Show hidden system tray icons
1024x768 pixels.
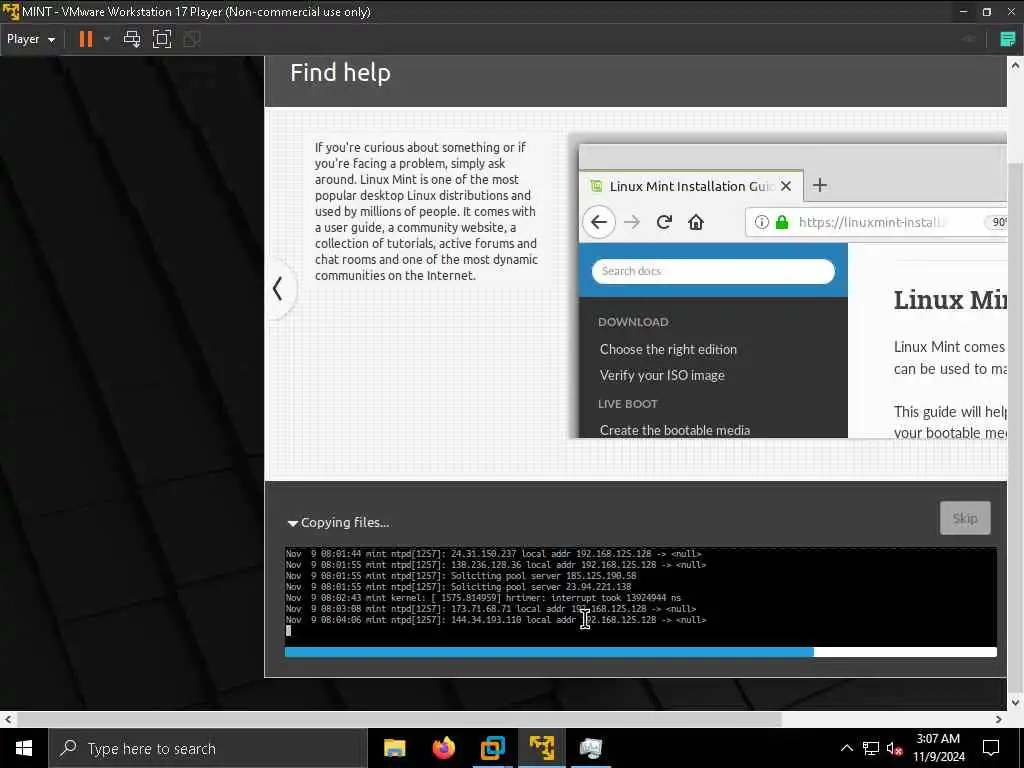(846, 748)
